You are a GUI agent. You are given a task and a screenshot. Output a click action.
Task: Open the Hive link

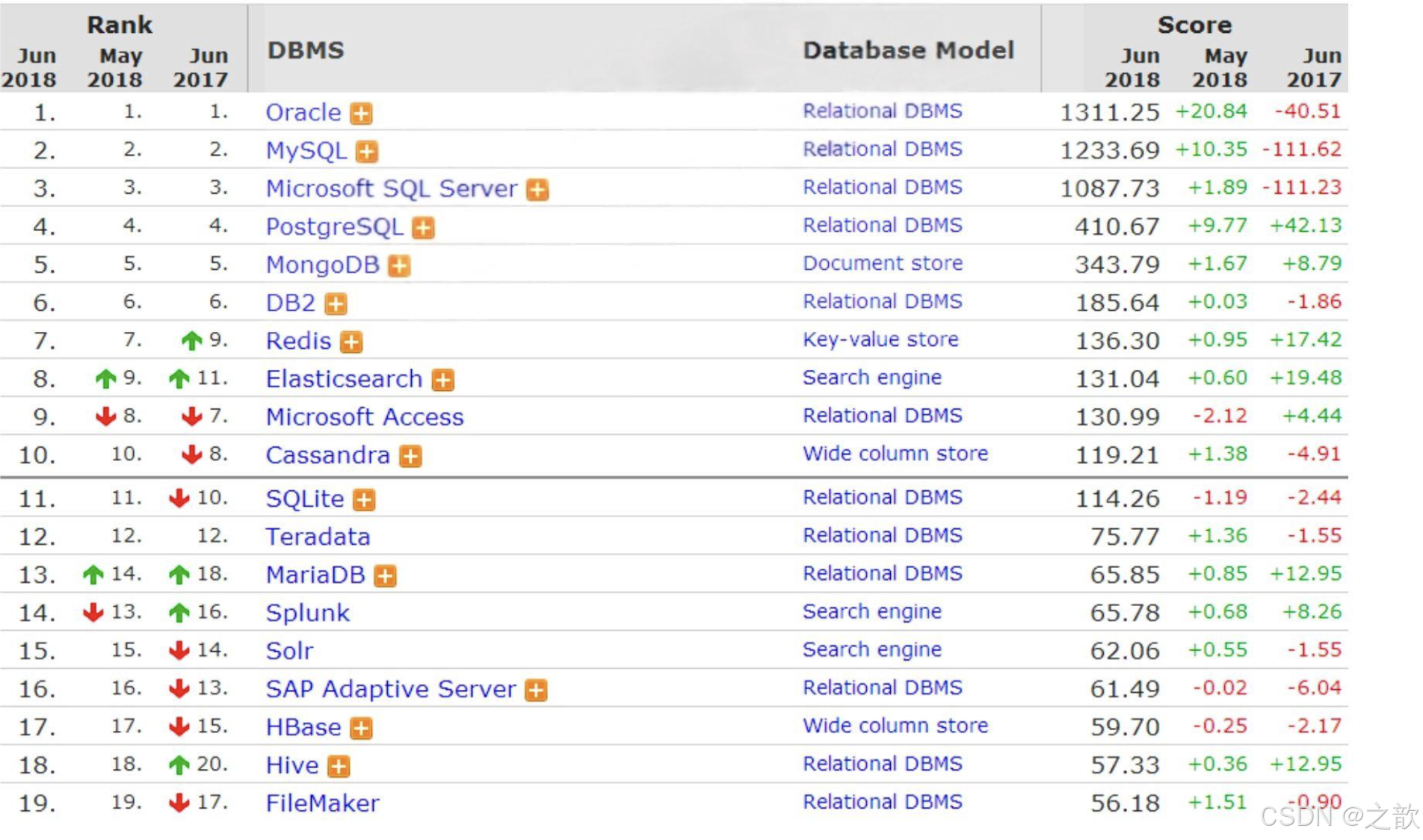click(x=292, y=766)
